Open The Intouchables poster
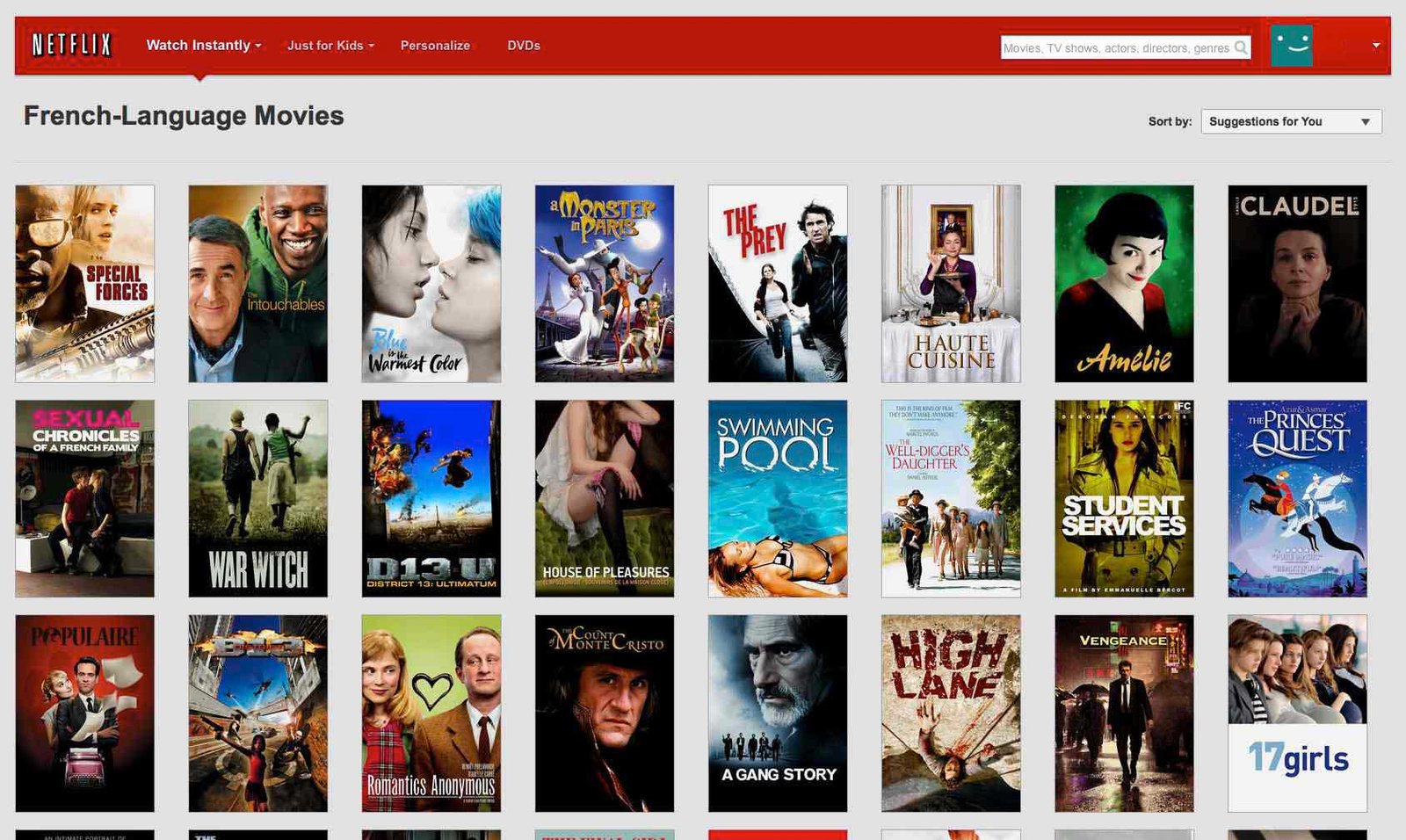 click(x=257, y=284)
